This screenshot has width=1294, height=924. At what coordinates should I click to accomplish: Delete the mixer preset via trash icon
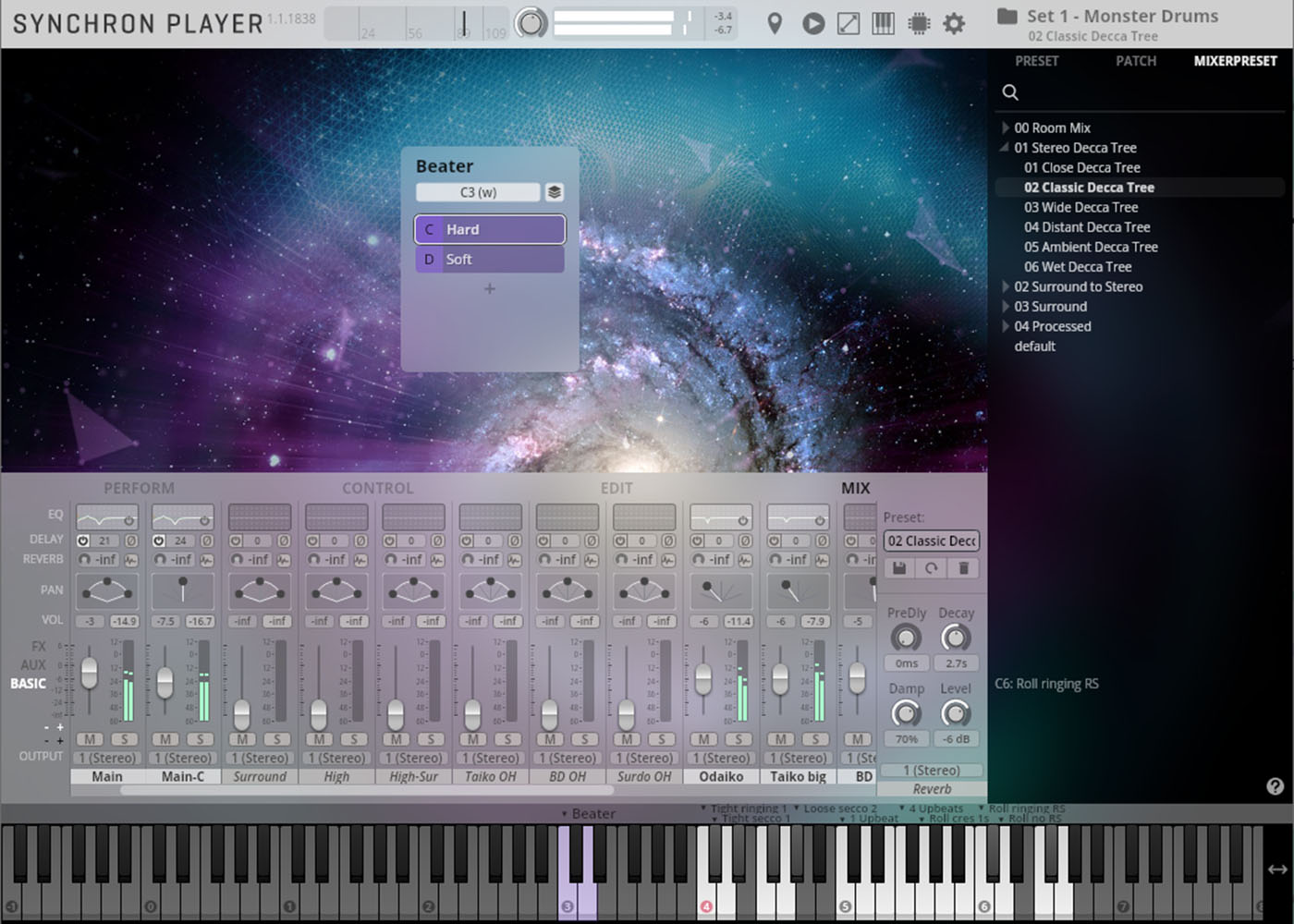964,567
